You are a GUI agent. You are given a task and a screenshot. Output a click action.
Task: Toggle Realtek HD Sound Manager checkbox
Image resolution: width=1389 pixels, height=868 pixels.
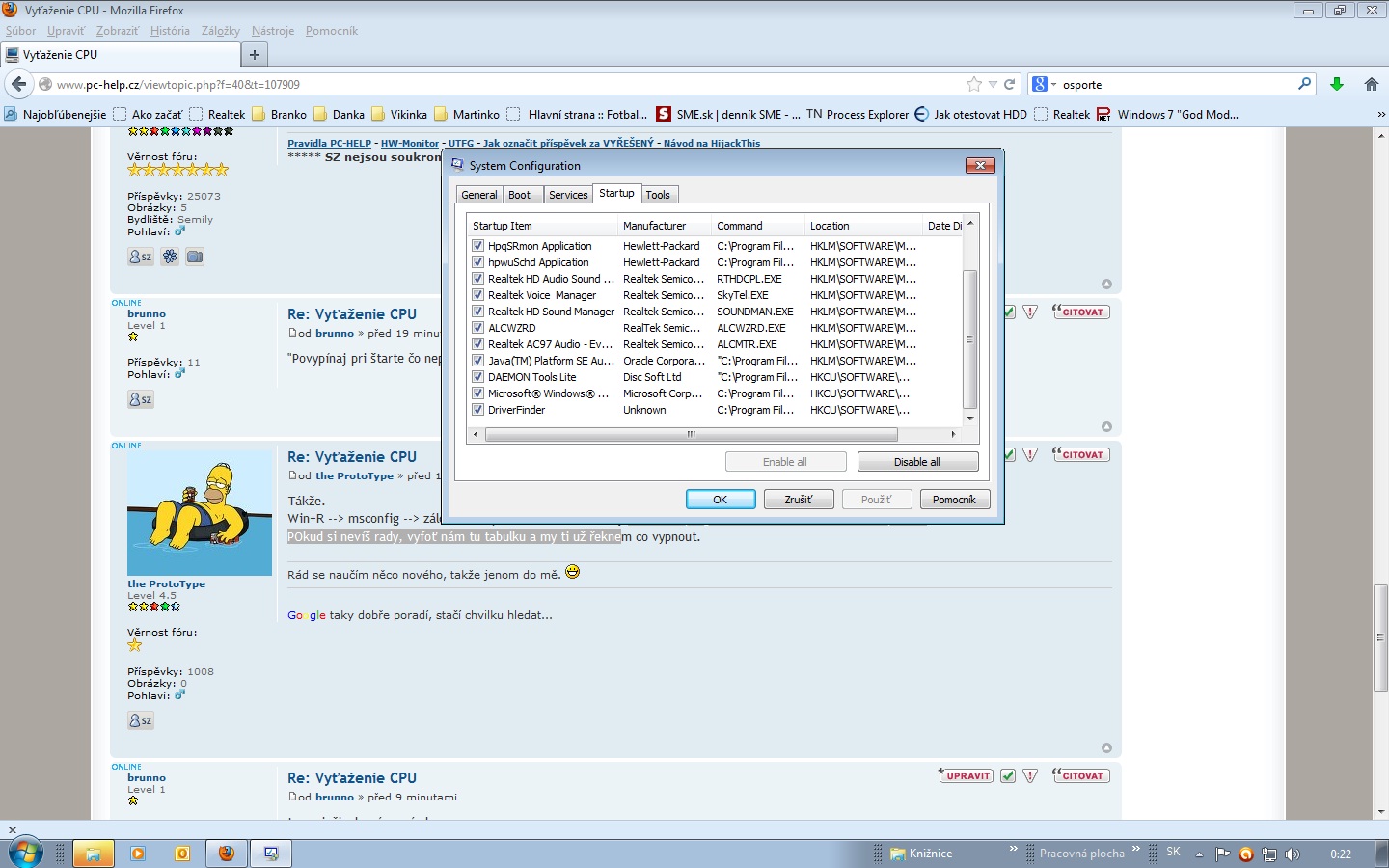click(477, 312)
